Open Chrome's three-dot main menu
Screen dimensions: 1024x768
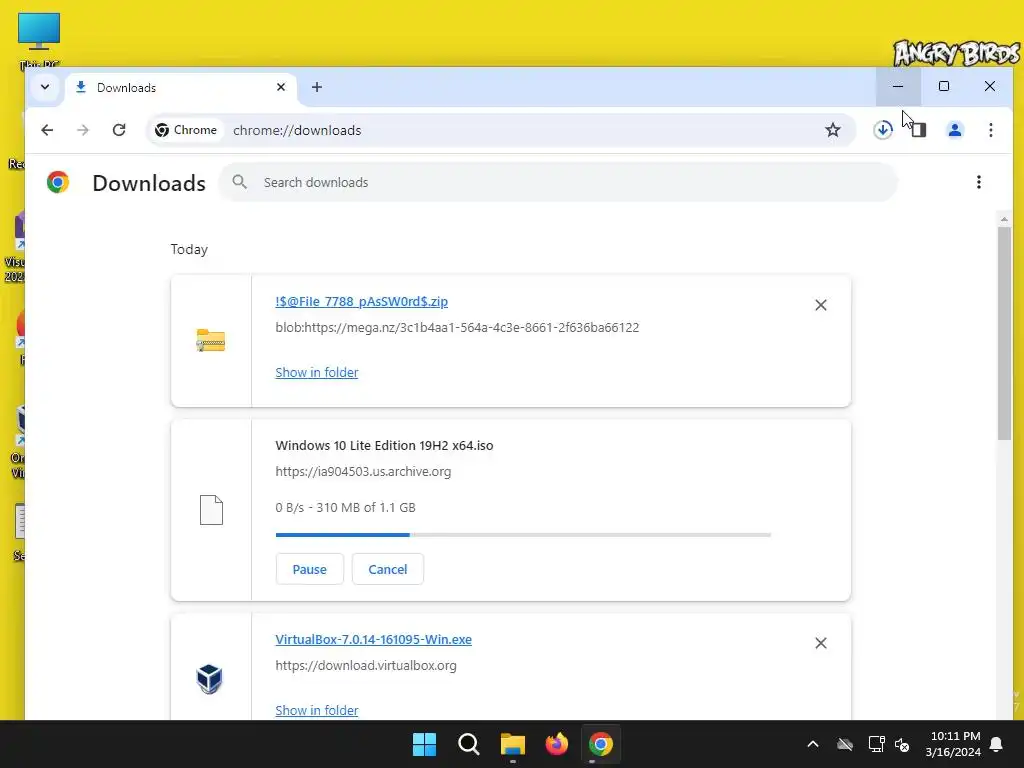pos(991,130)
